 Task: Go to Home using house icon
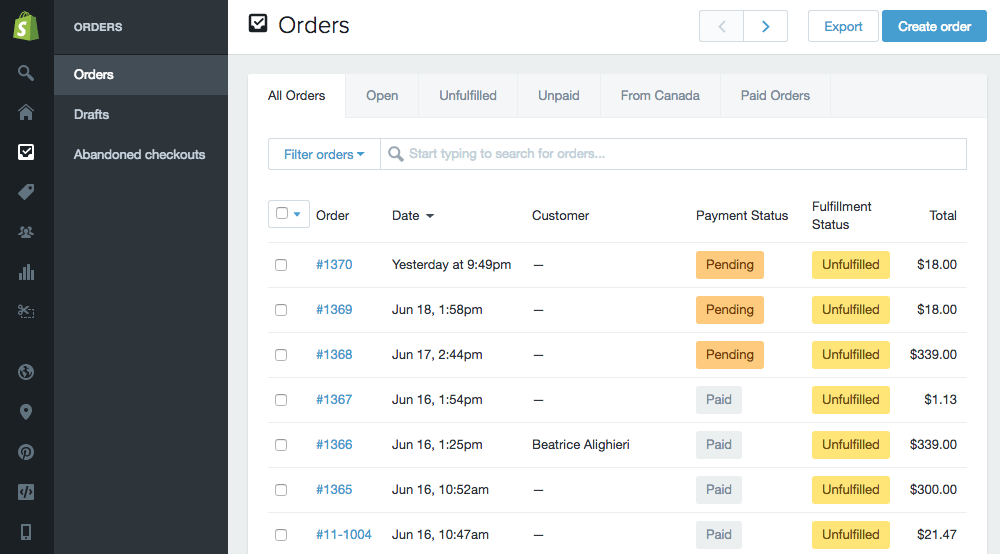[26, 112]
